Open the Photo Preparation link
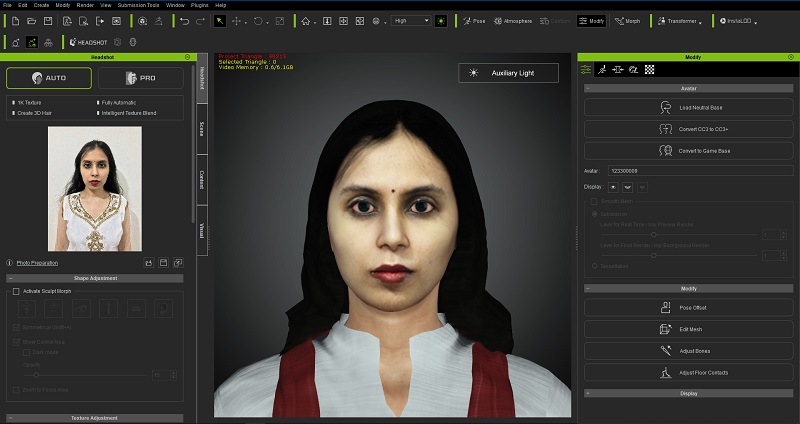The height and width of the screenshot is (424, 800). coord(37,263)
